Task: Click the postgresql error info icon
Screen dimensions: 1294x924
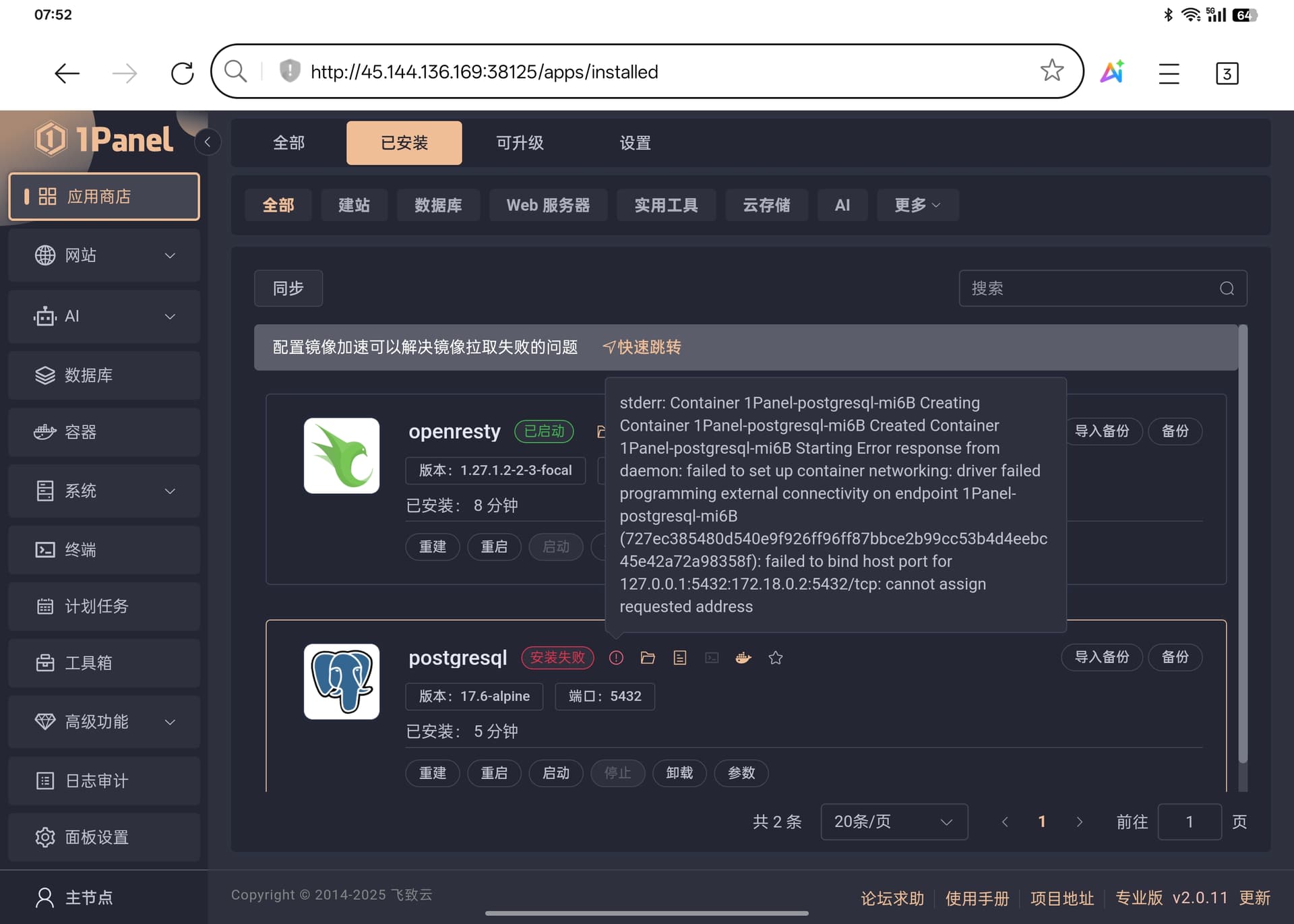Action: tap(616, 658)
